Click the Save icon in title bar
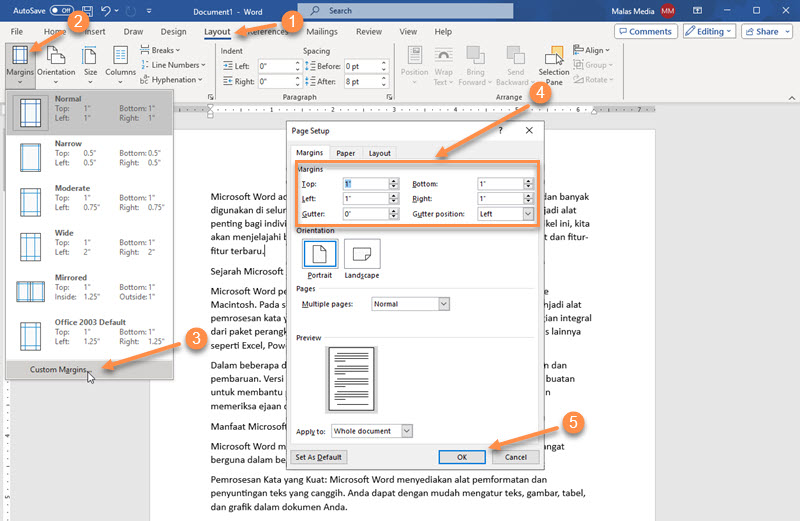The width and height of the screenshot is (800, 521). pyautogui.click(x=87, y=11)
